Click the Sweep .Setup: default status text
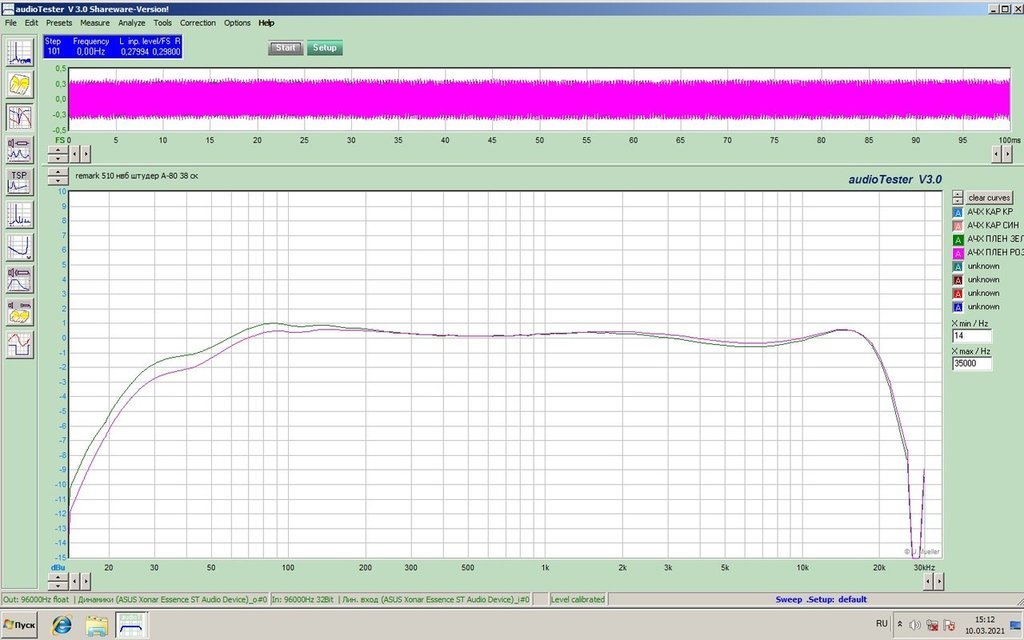Viewport: 1024px width, 640px height. pos(821,600)
